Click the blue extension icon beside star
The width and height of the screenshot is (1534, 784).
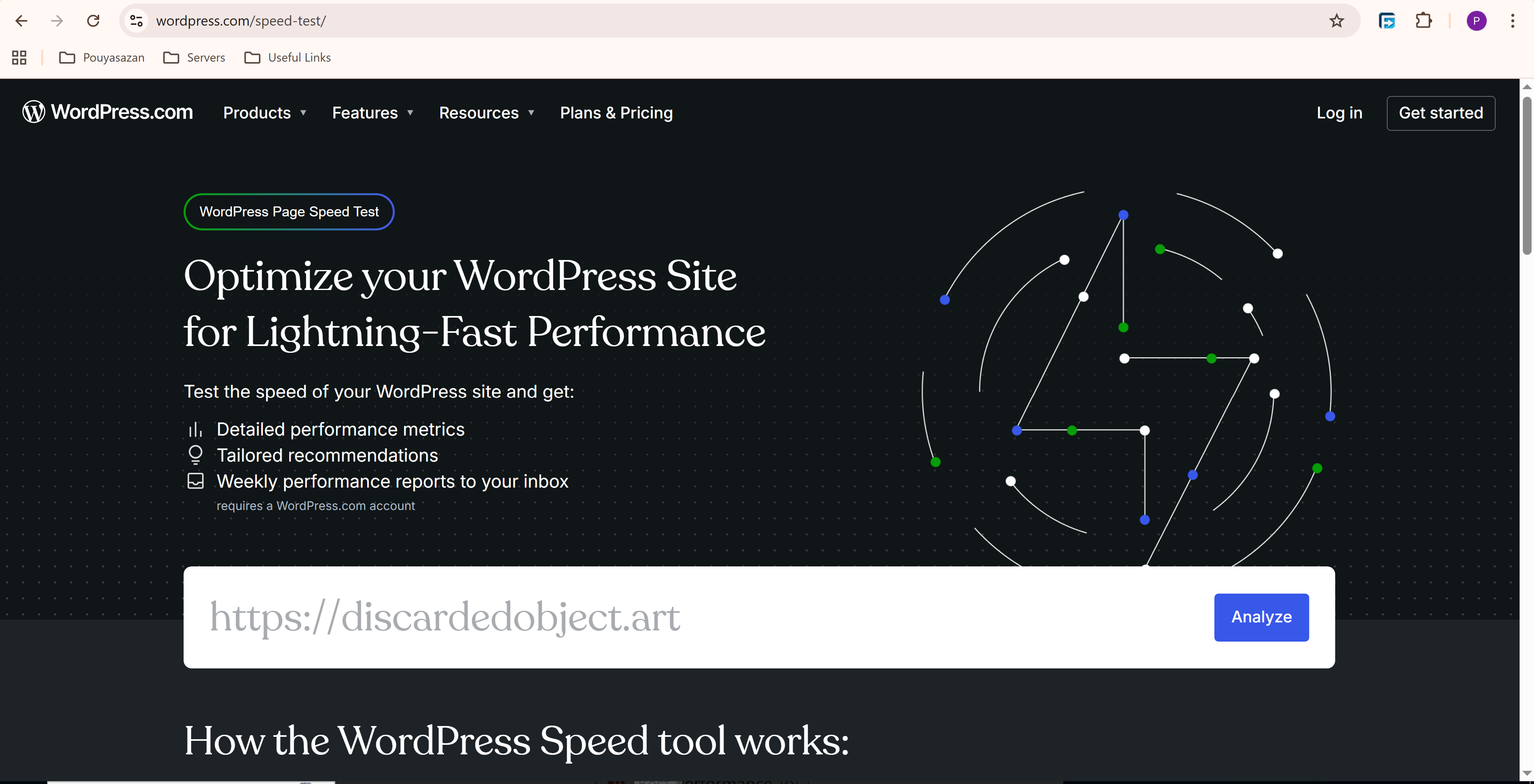(1386, 21)
